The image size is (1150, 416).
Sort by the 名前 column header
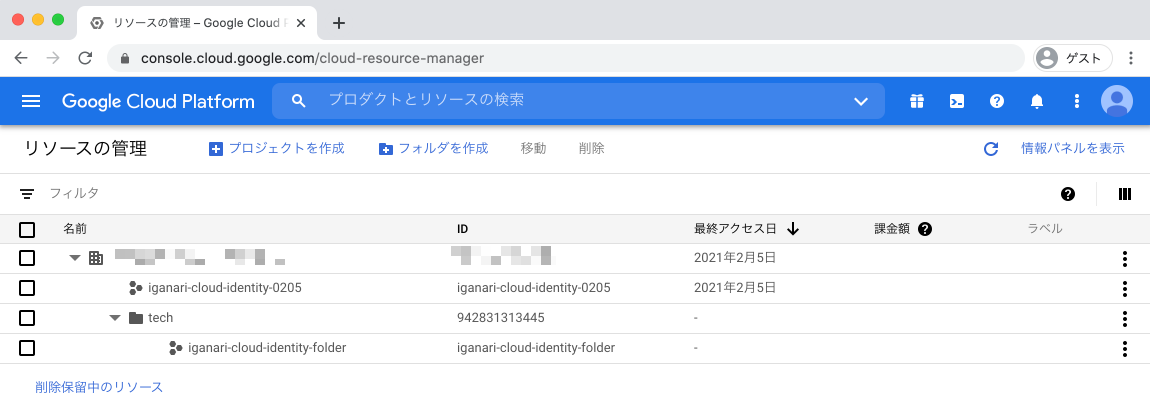click(75, 229)
